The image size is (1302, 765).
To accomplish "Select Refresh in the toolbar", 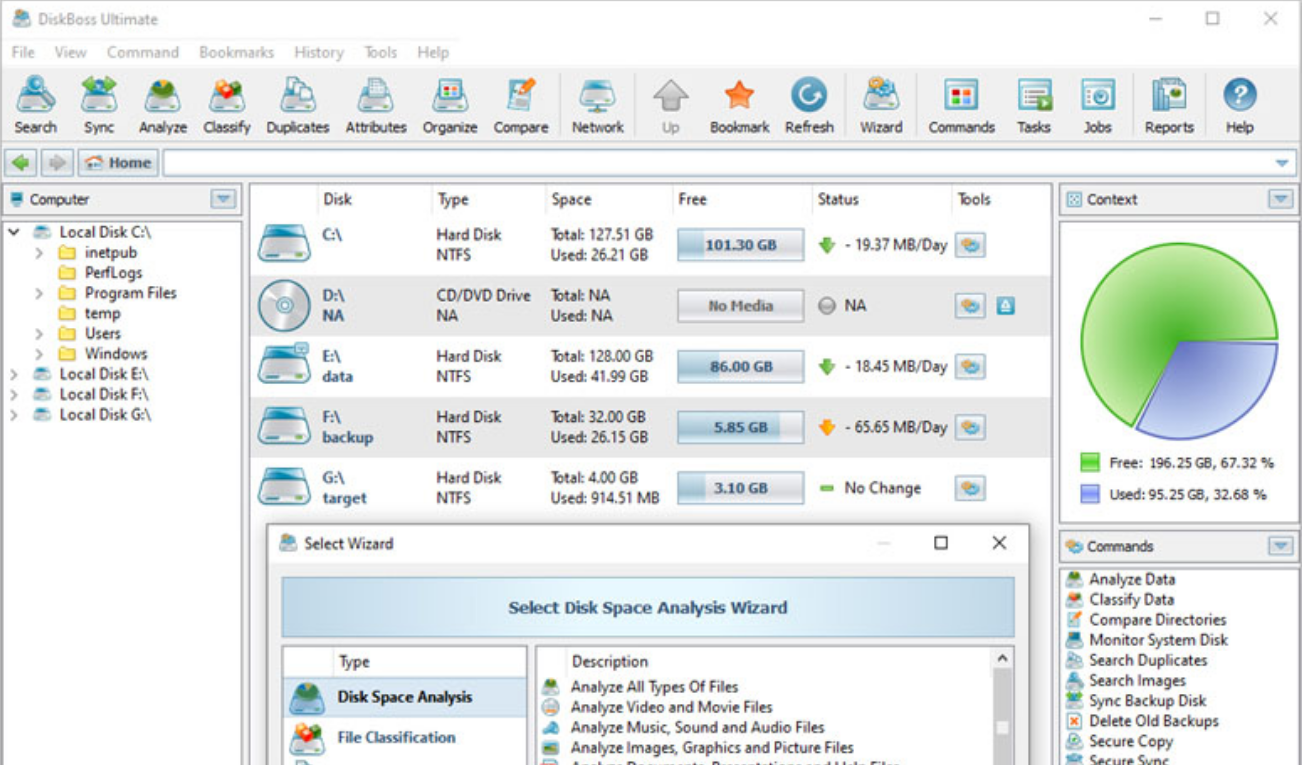I will pyautogui.click(x=810, y=100).
